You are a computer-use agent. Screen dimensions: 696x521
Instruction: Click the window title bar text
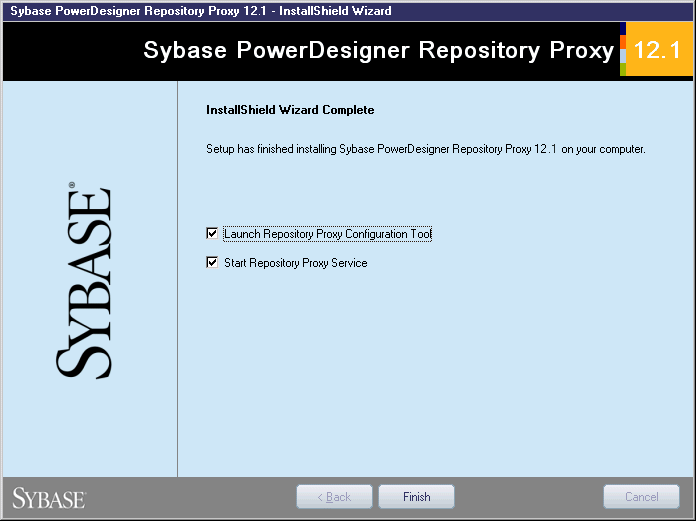click(201, 11)
